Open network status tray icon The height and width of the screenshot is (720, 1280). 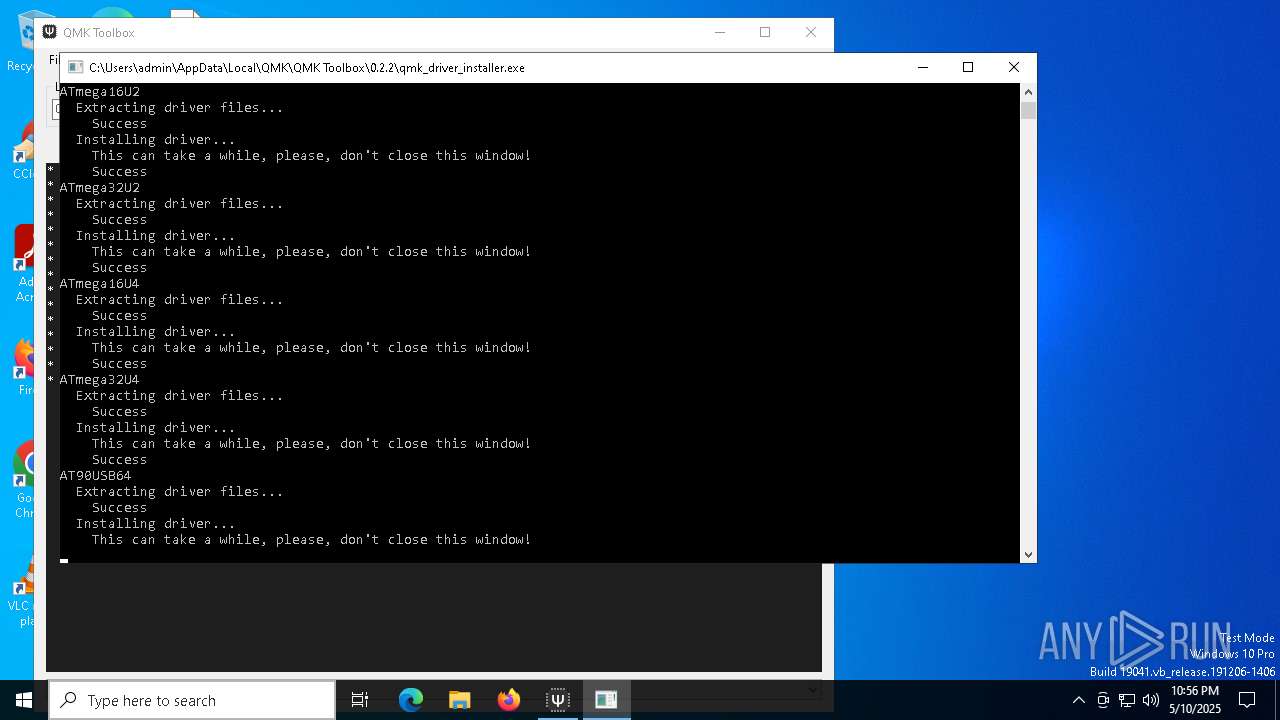coord(1127,700)
